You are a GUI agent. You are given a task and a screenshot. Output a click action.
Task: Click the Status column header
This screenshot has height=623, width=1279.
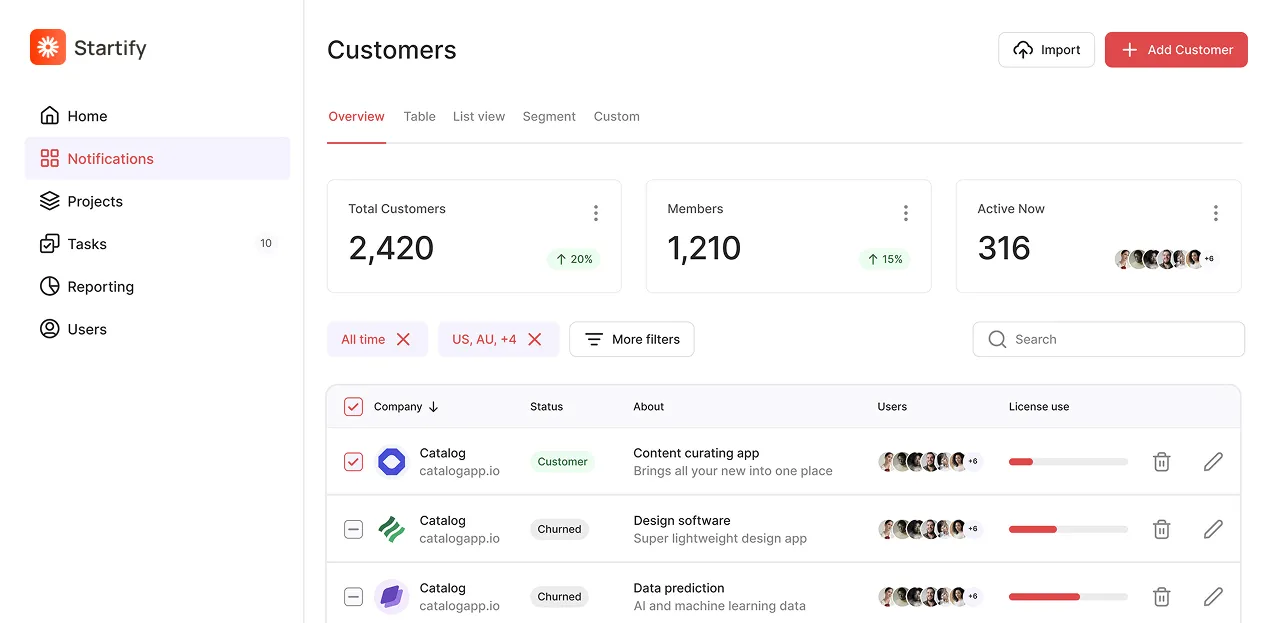pyautogui.click(x=546, y=407)
